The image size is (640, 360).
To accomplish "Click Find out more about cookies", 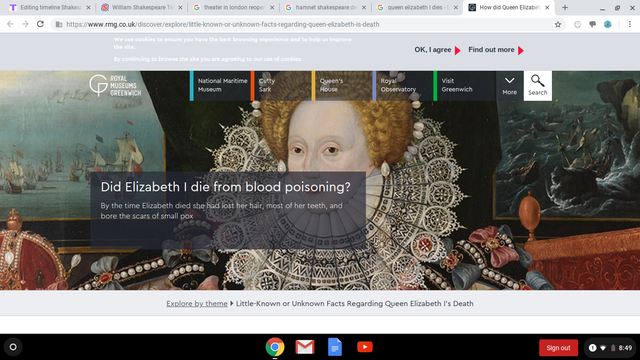I will [x=496, y=50].
